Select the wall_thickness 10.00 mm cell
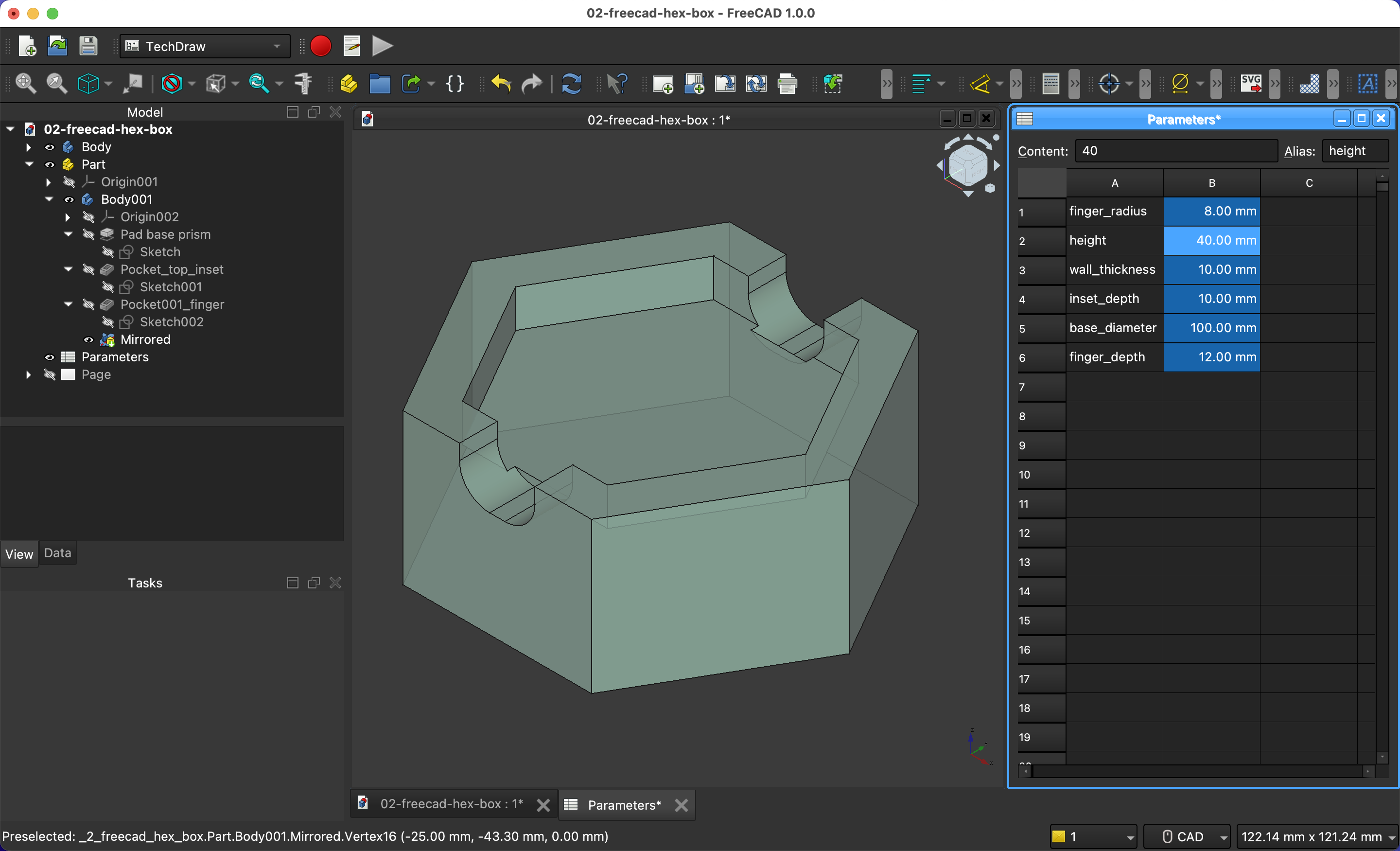The image size is (1400, 851). [1211, 269]
